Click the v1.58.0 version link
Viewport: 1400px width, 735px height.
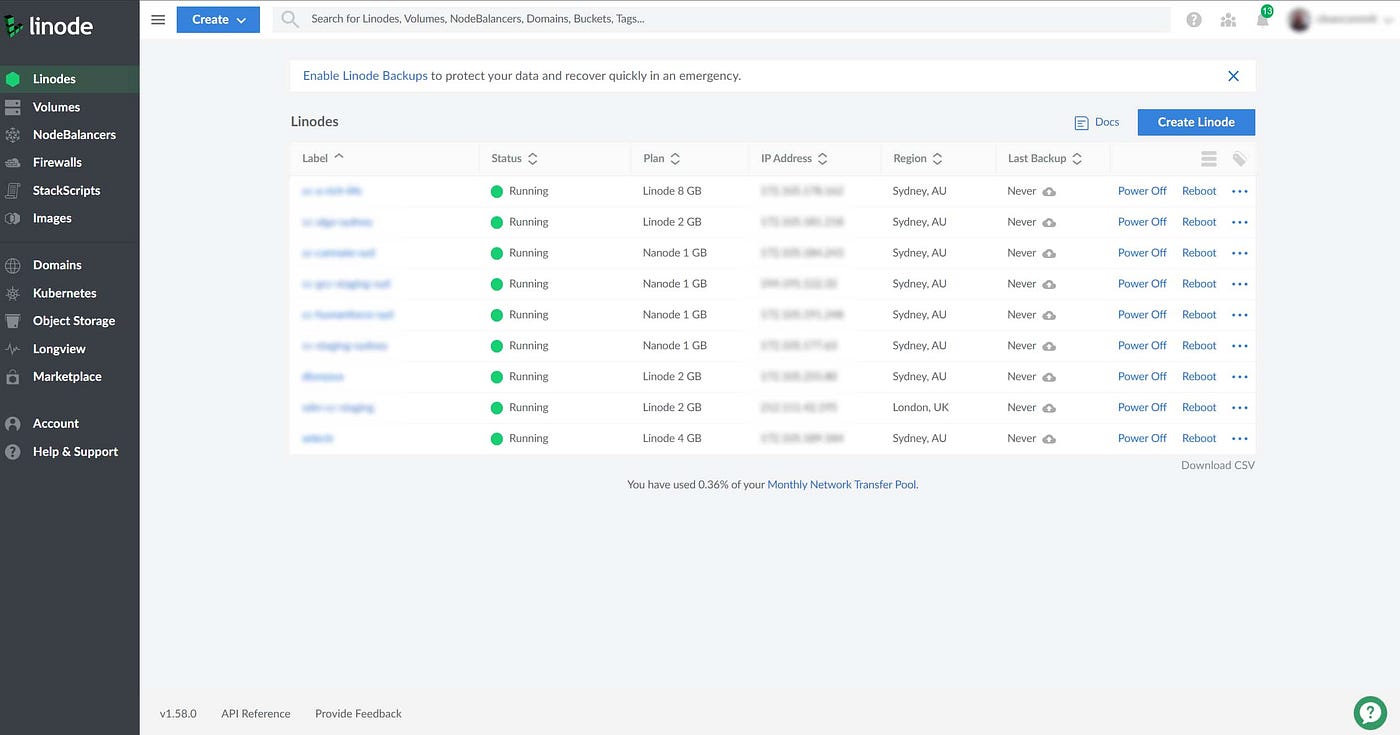pyautogui.click(x=178, y=714)
